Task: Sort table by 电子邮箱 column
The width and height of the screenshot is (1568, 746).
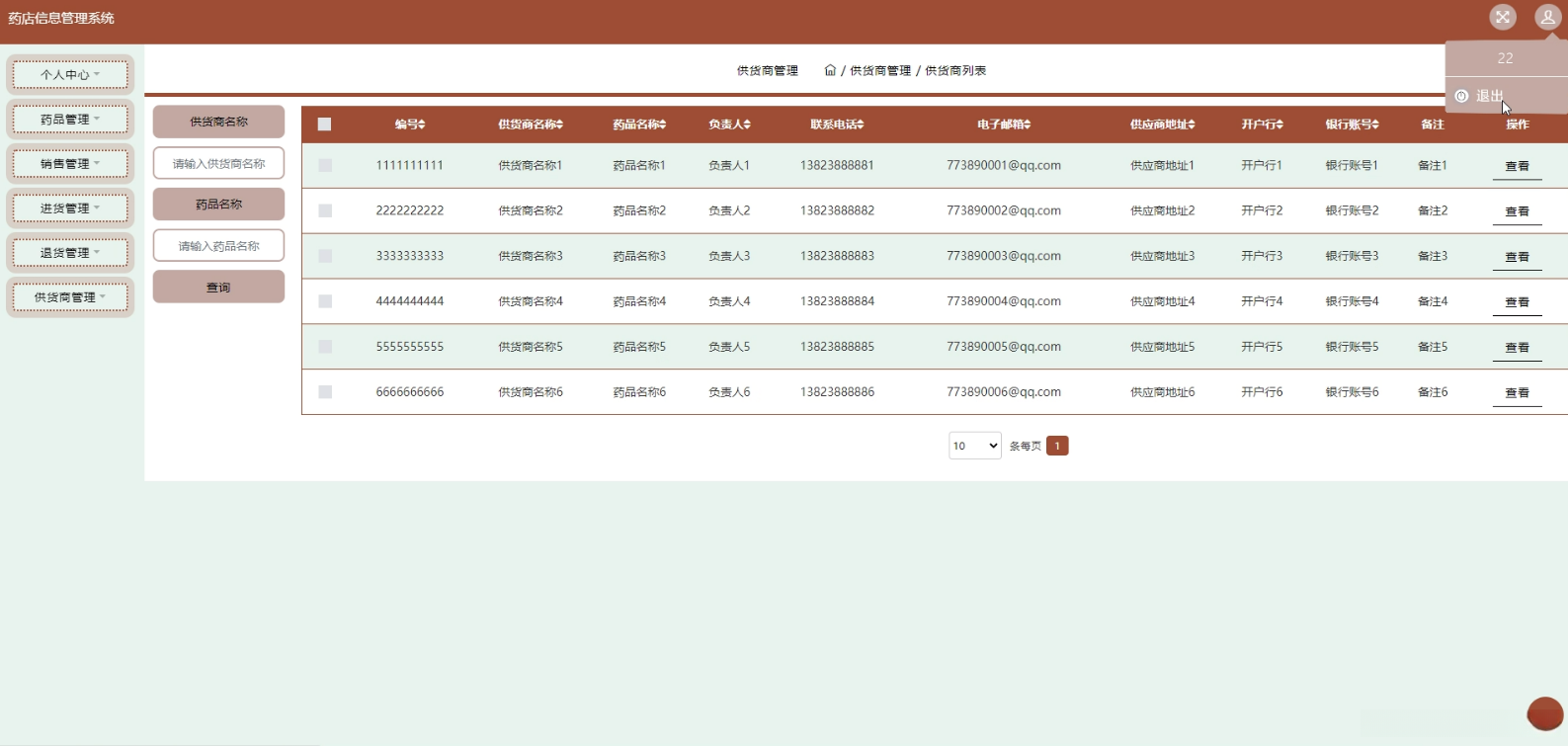Action: [x=1004, y=124]
